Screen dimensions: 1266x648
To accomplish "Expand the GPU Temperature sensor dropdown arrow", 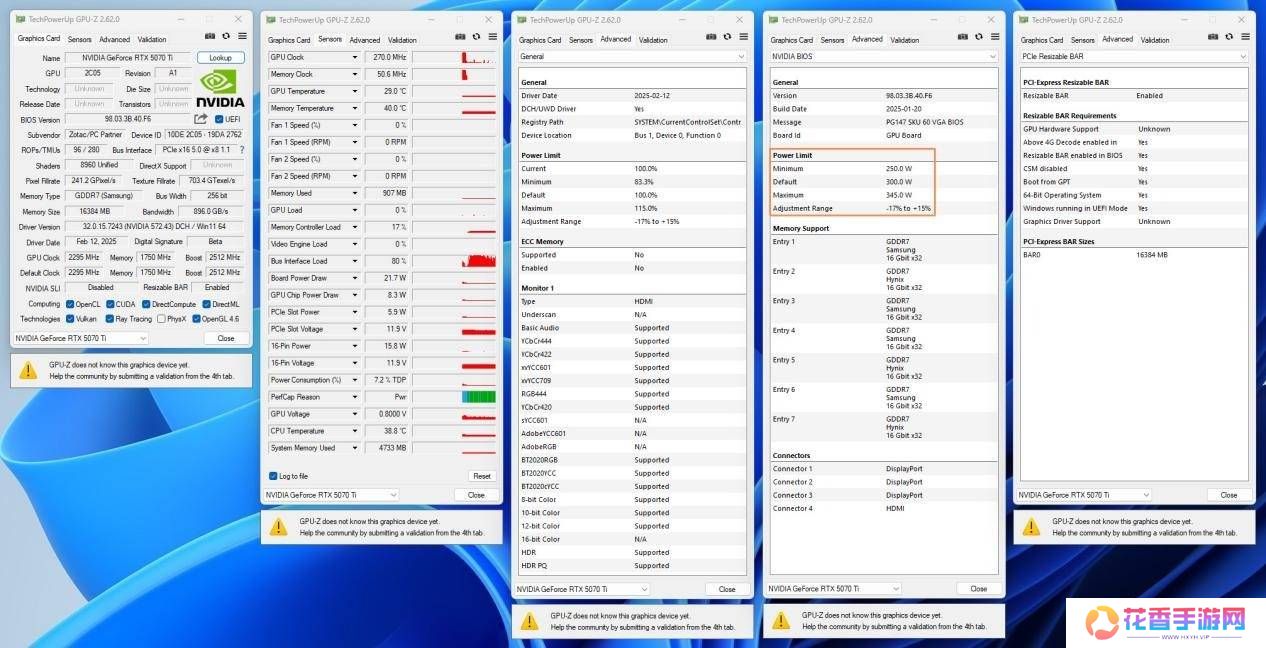I will 354,91.
